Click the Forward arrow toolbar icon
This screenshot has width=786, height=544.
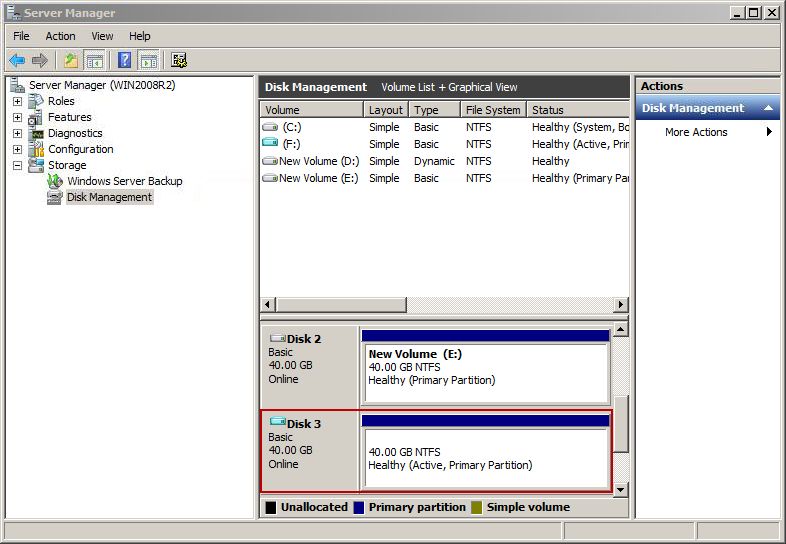(x=39, y=61)
